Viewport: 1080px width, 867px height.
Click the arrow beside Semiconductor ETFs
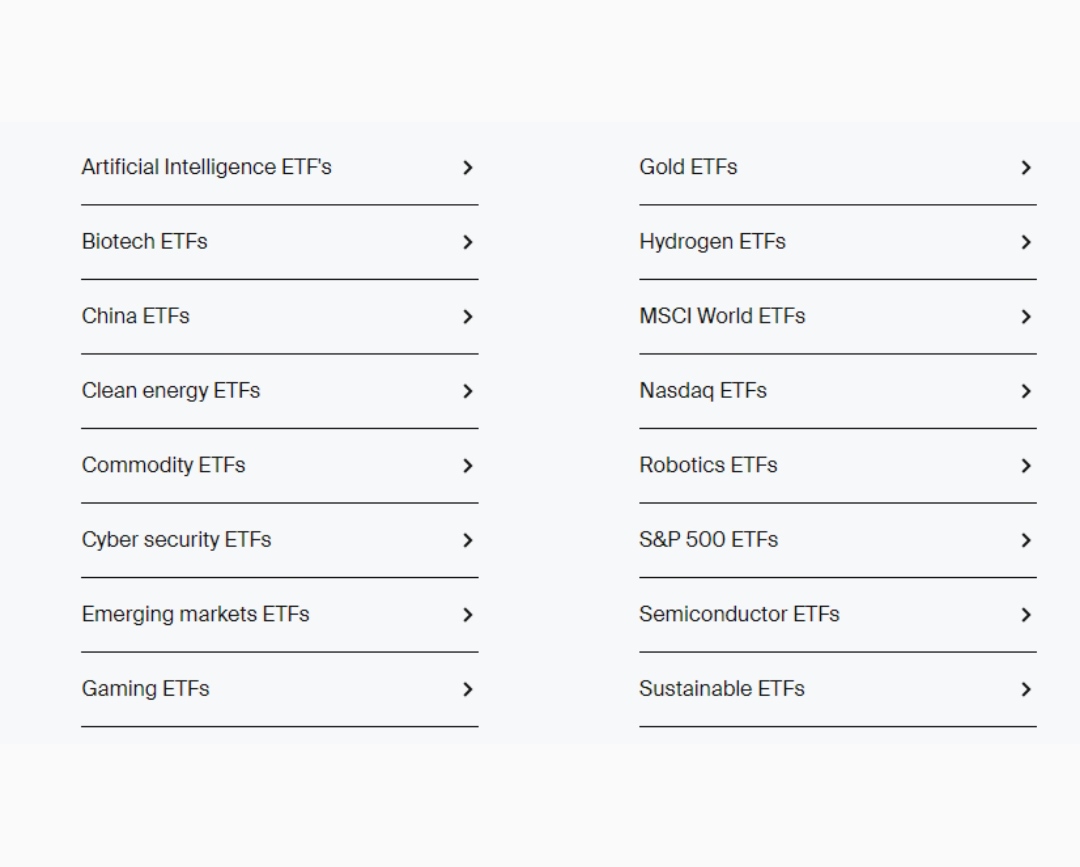[1026, 614]
